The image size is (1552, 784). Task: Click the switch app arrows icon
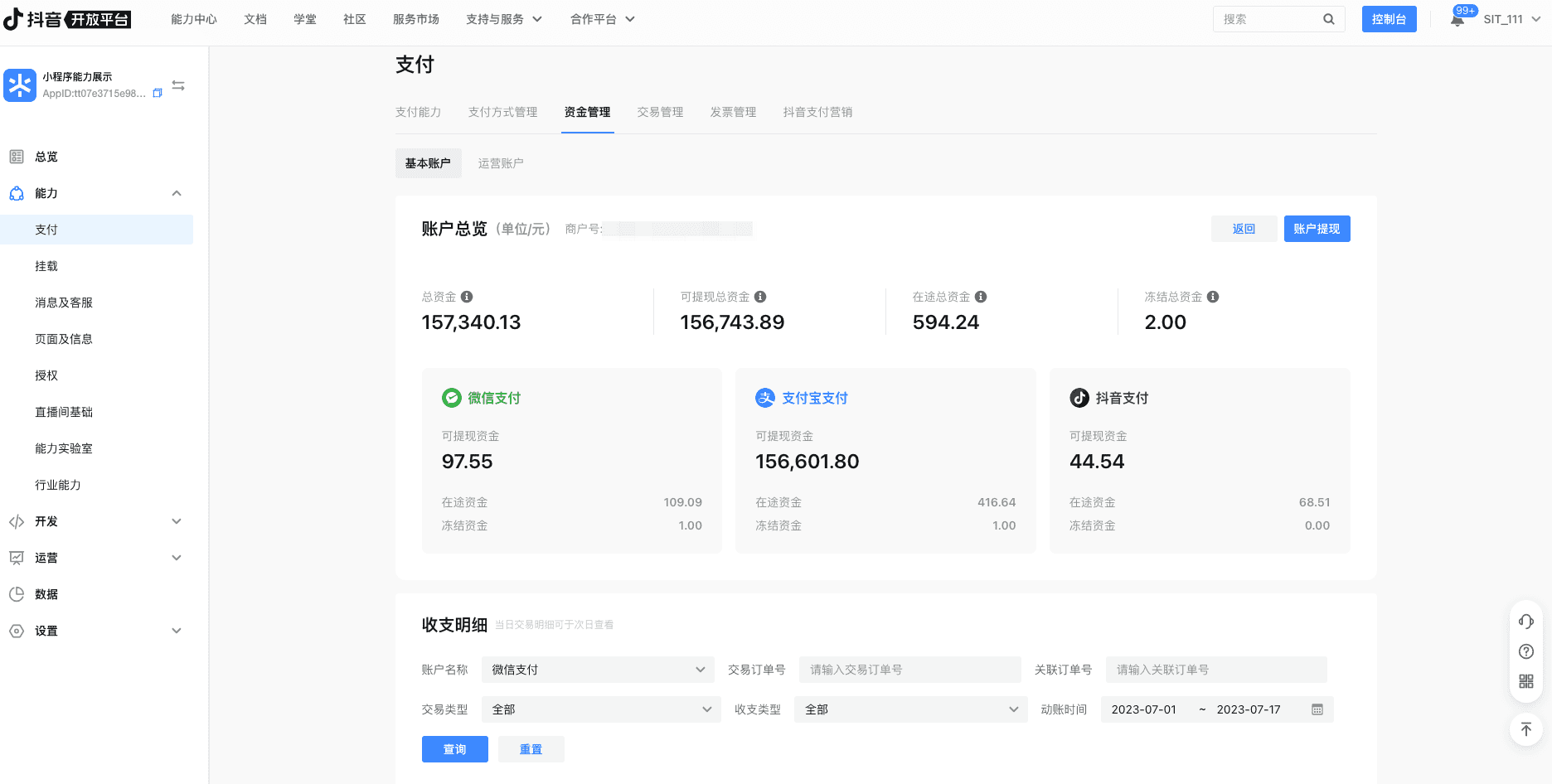[178, 85]
